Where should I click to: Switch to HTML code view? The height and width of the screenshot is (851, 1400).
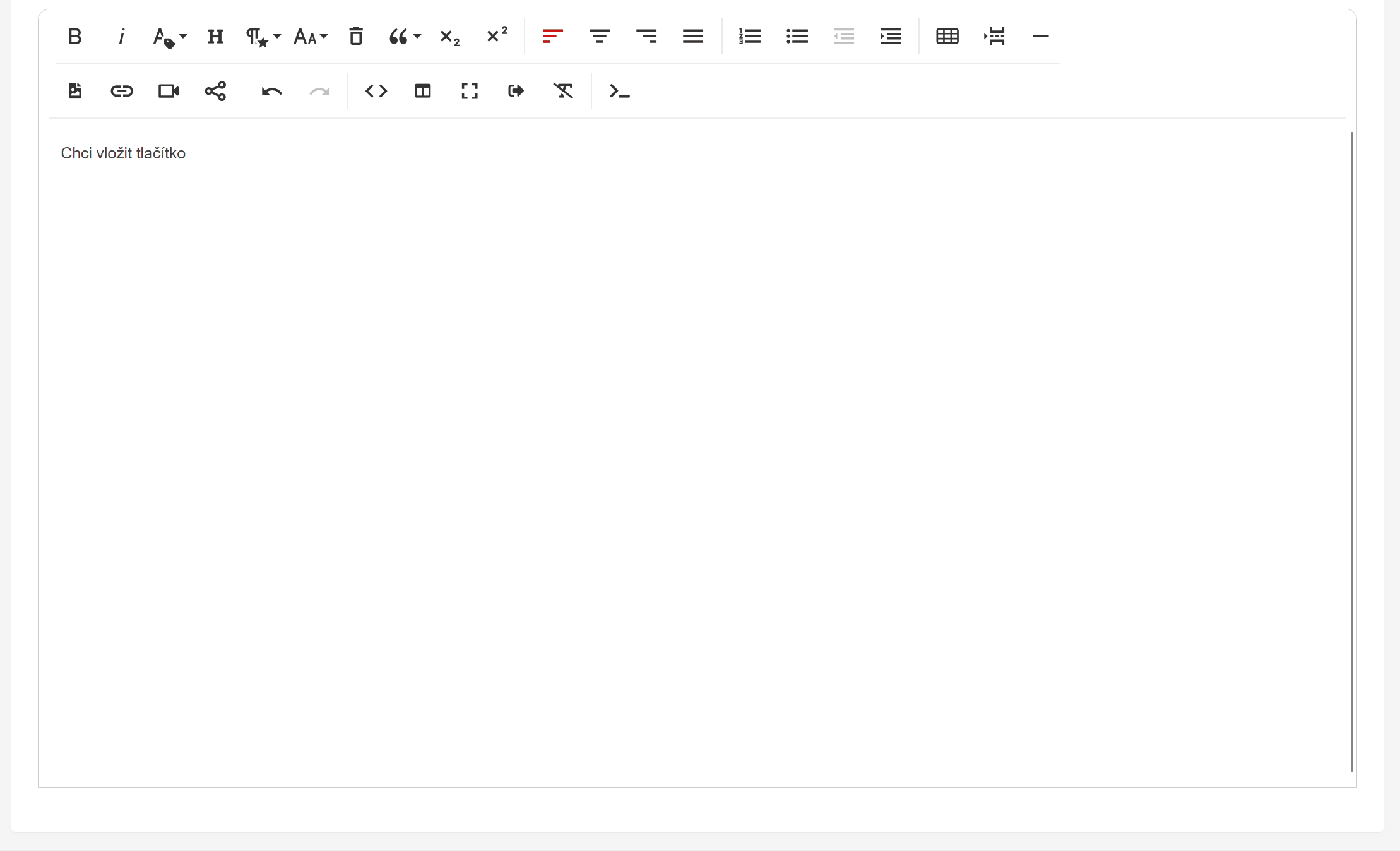(x=376, y=91)
